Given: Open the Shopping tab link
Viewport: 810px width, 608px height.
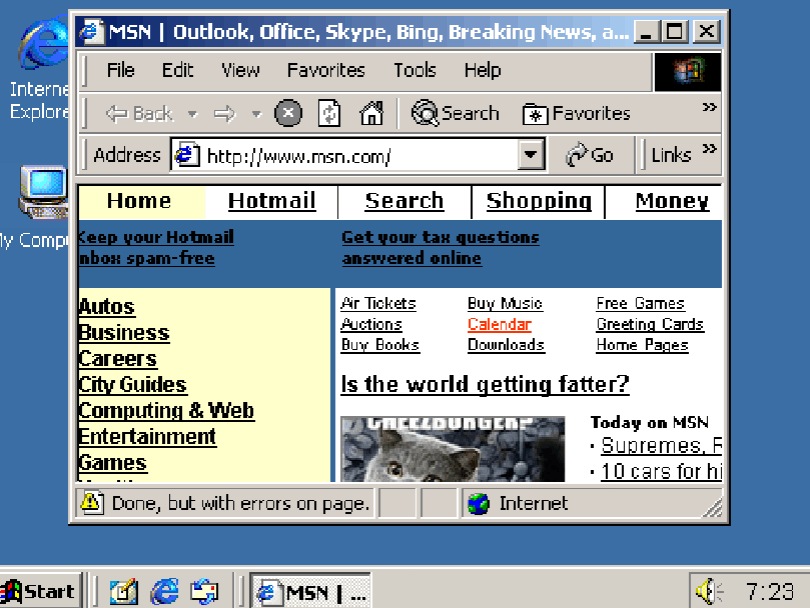Looking at the screenshot, I should click(539, 201).
